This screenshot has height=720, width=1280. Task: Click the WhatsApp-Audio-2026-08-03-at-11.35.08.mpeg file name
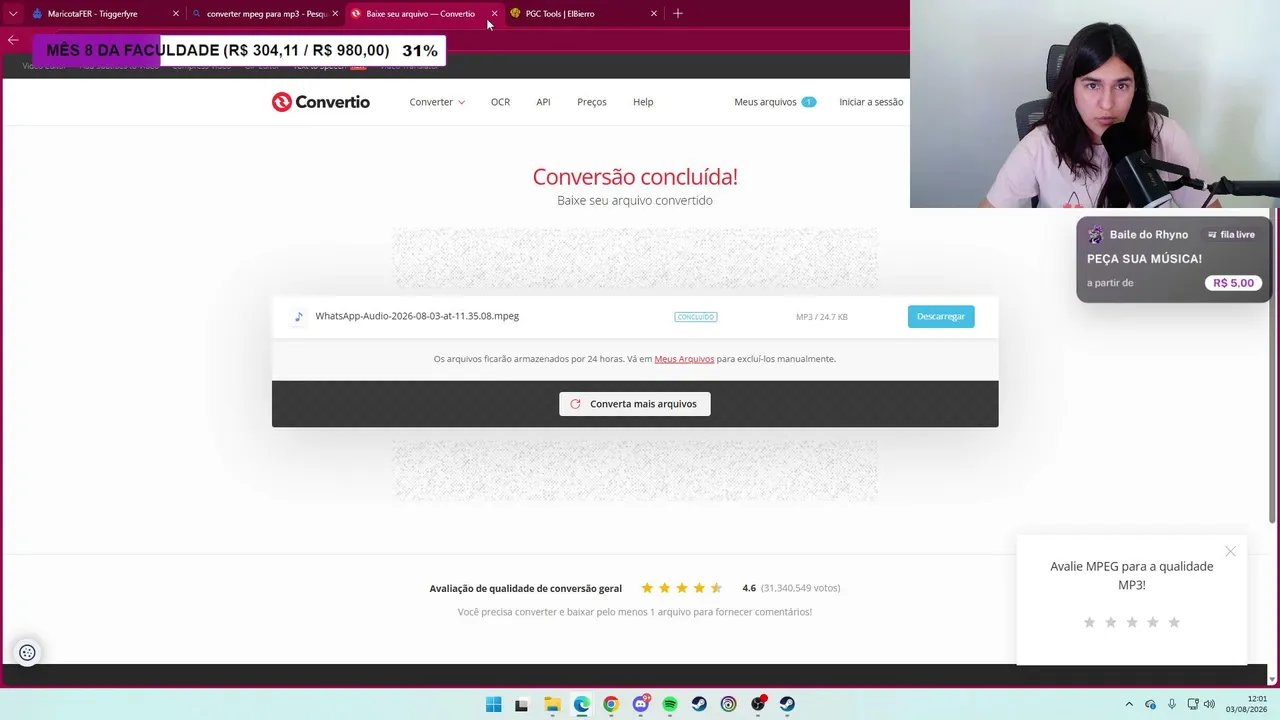[417, 316]
